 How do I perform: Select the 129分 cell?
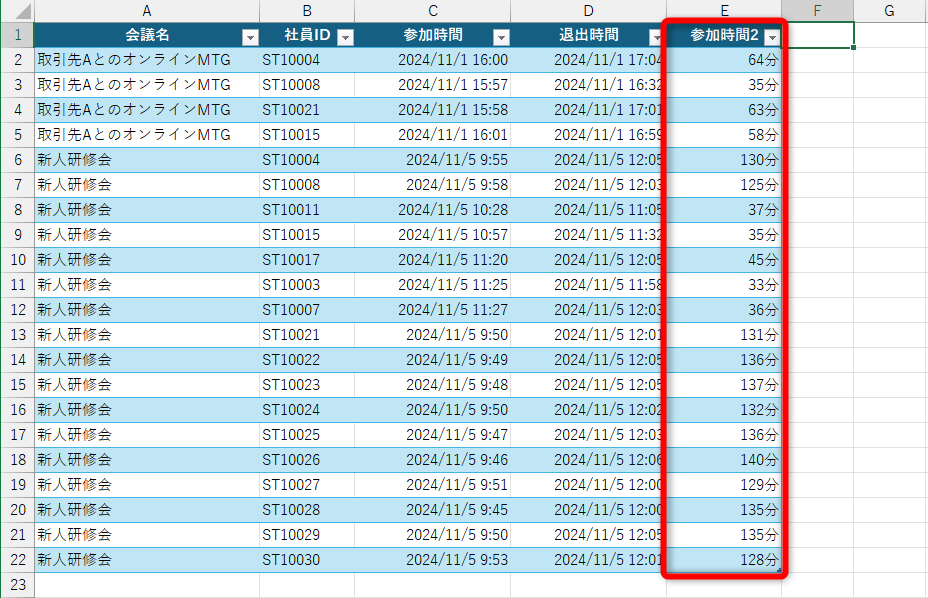pyautogui.click(x=724, y=485)
